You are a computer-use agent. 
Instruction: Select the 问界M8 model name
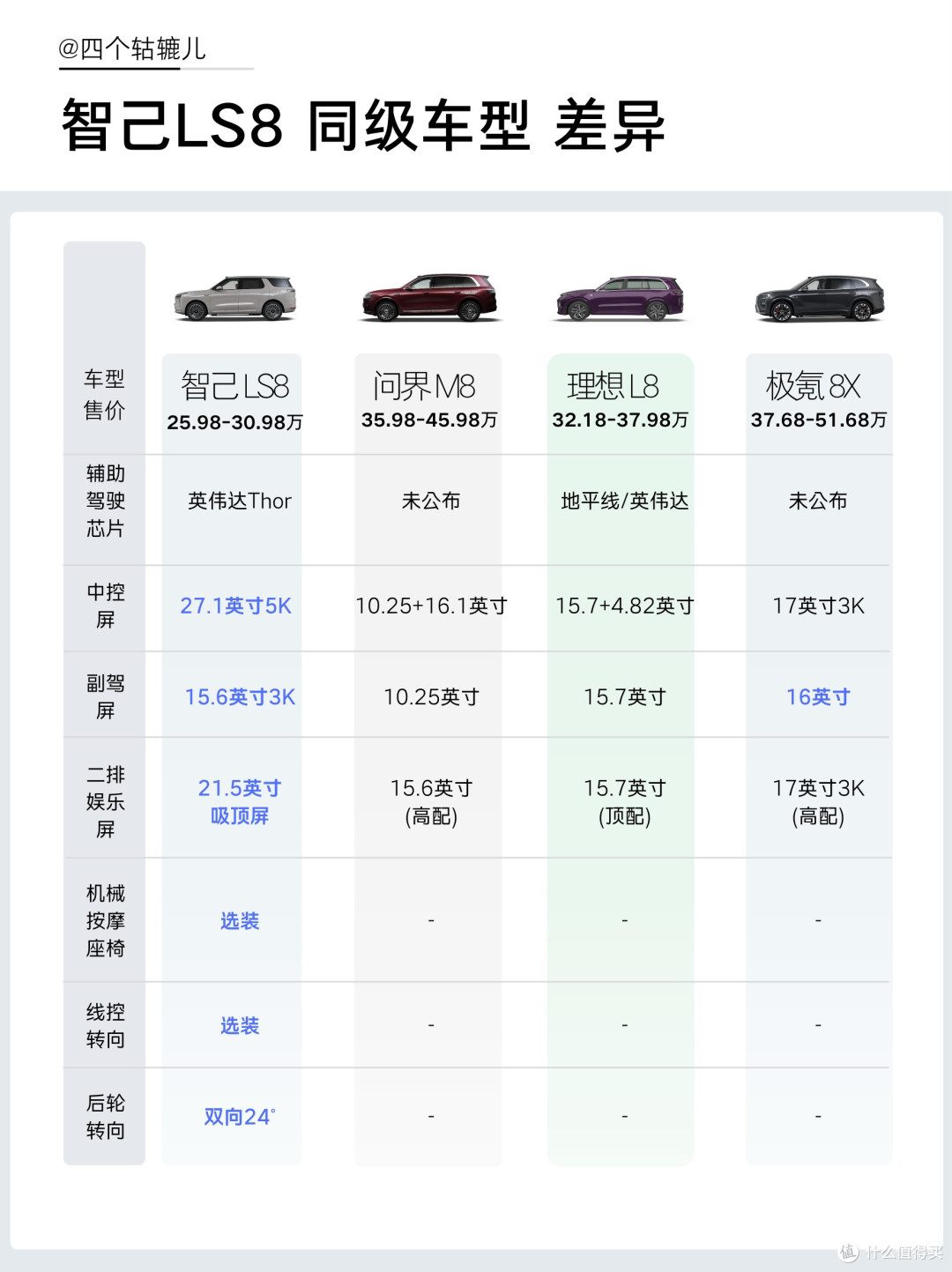click(x=424, y=386)
